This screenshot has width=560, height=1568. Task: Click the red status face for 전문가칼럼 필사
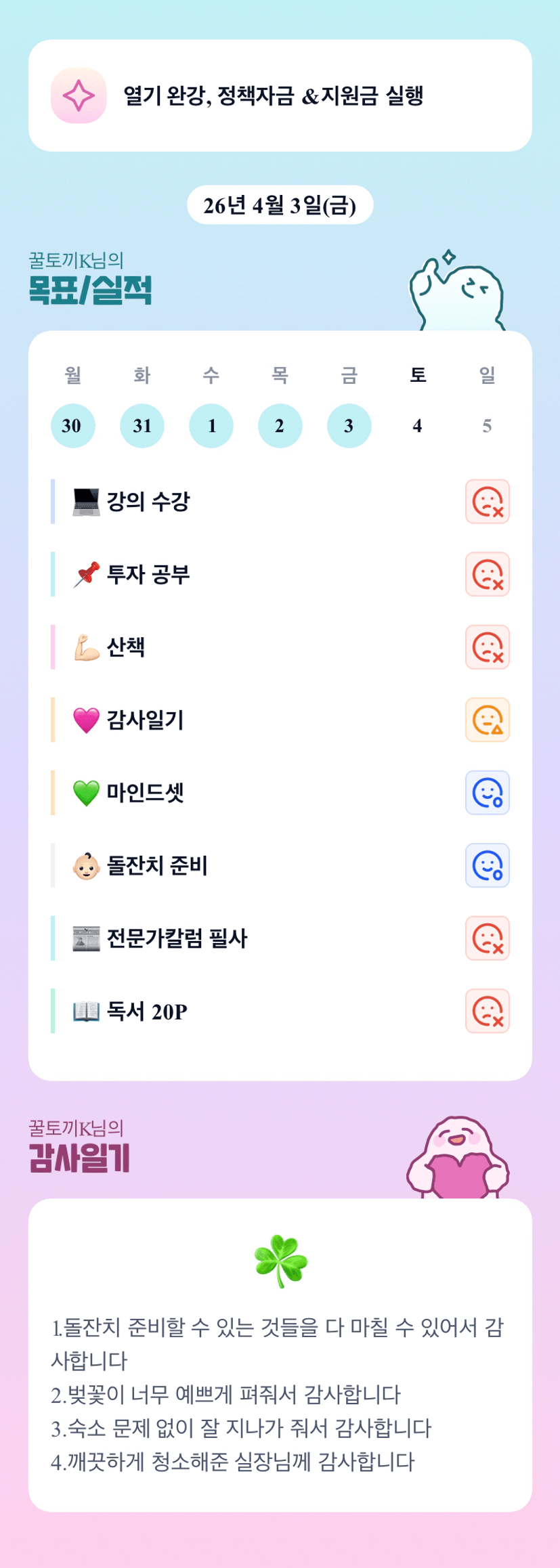tap(487, 938)
